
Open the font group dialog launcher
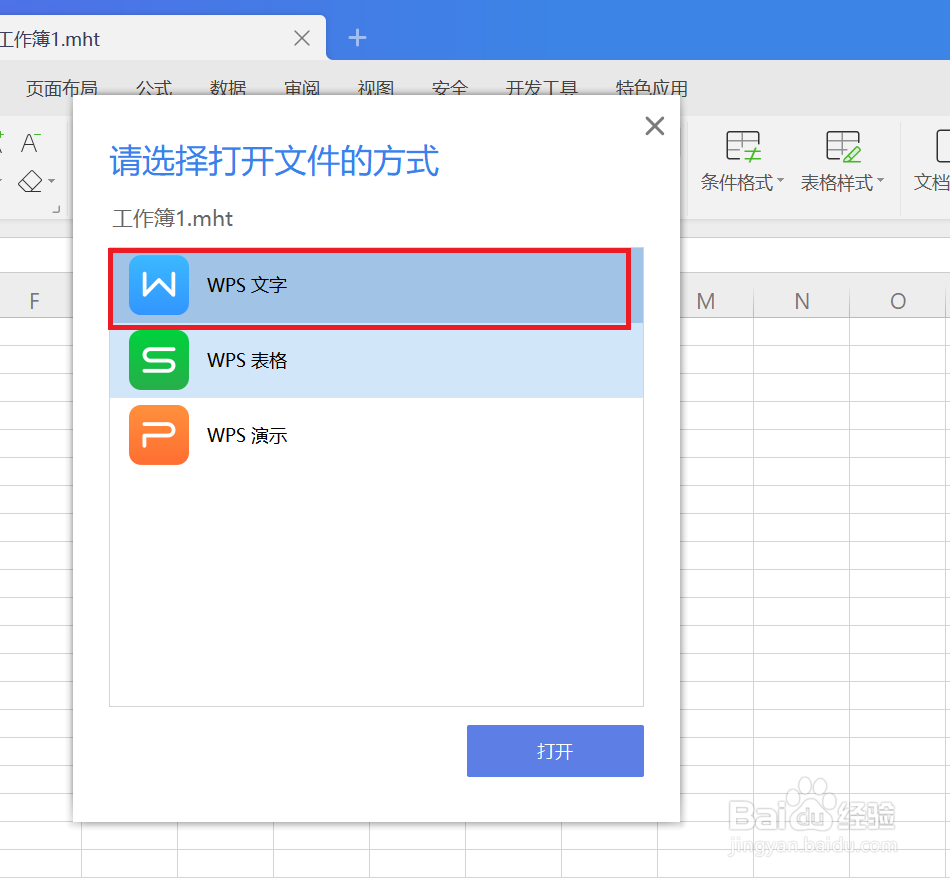56,210
